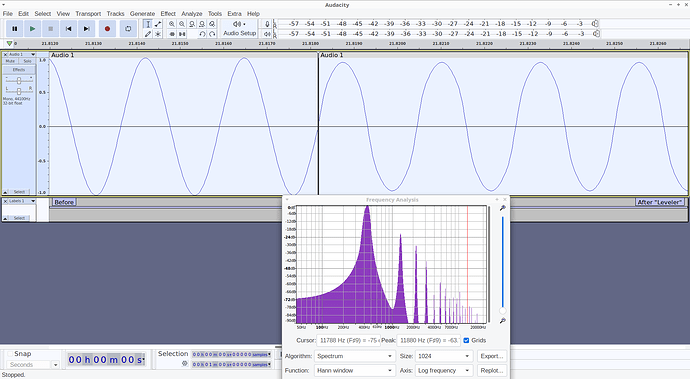The height and width of the screenshot is (379, 690).
Task: Toggle the Grids checkbox
Action: click(466, 340)
